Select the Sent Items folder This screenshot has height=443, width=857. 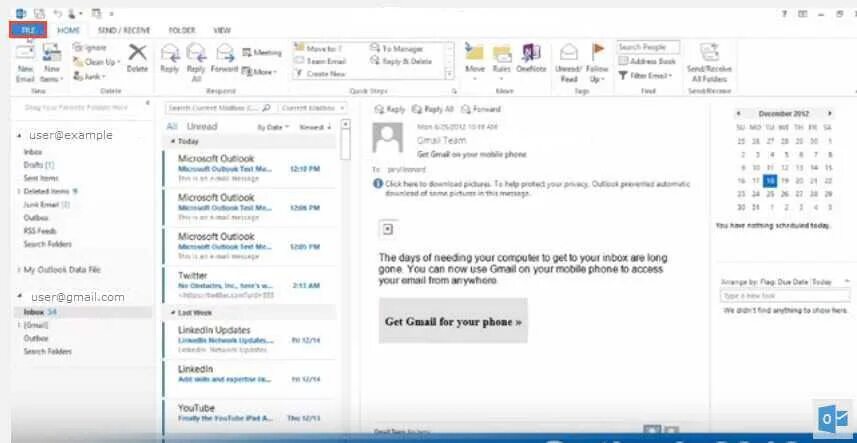point(41,178)
